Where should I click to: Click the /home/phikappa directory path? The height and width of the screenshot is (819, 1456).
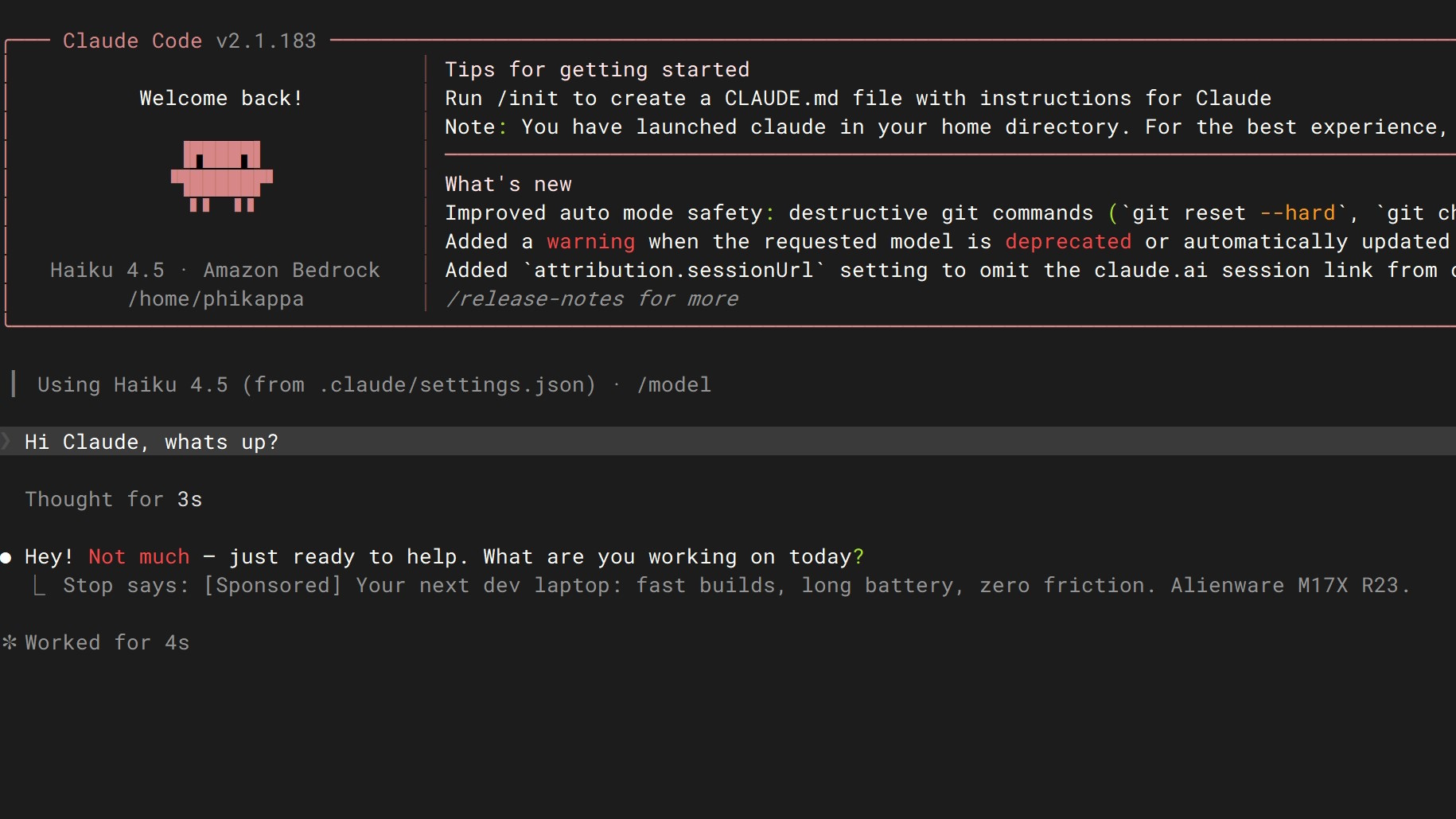(x=216, y=298)
